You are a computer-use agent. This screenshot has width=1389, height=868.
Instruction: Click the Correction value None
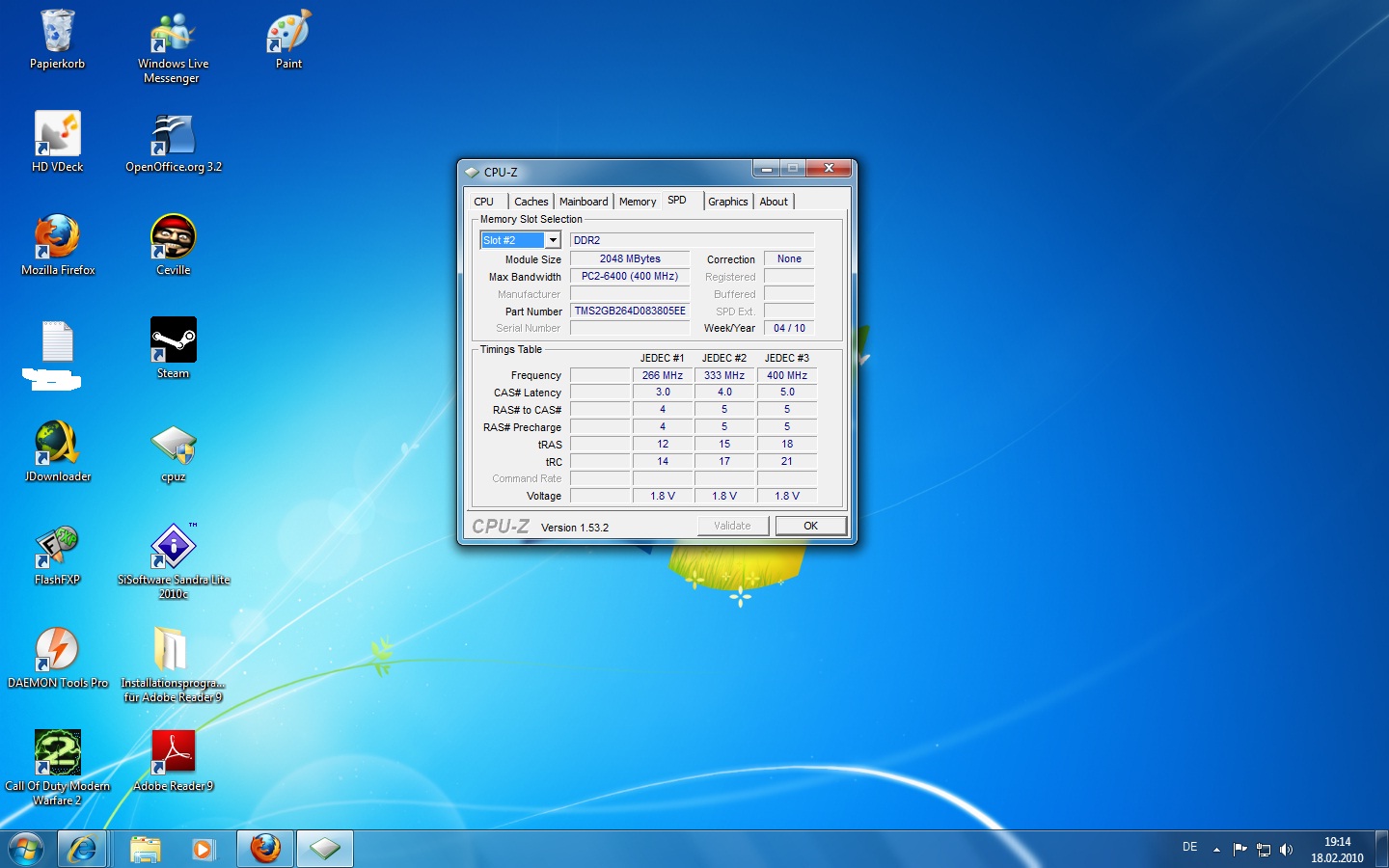pos(789,258)
